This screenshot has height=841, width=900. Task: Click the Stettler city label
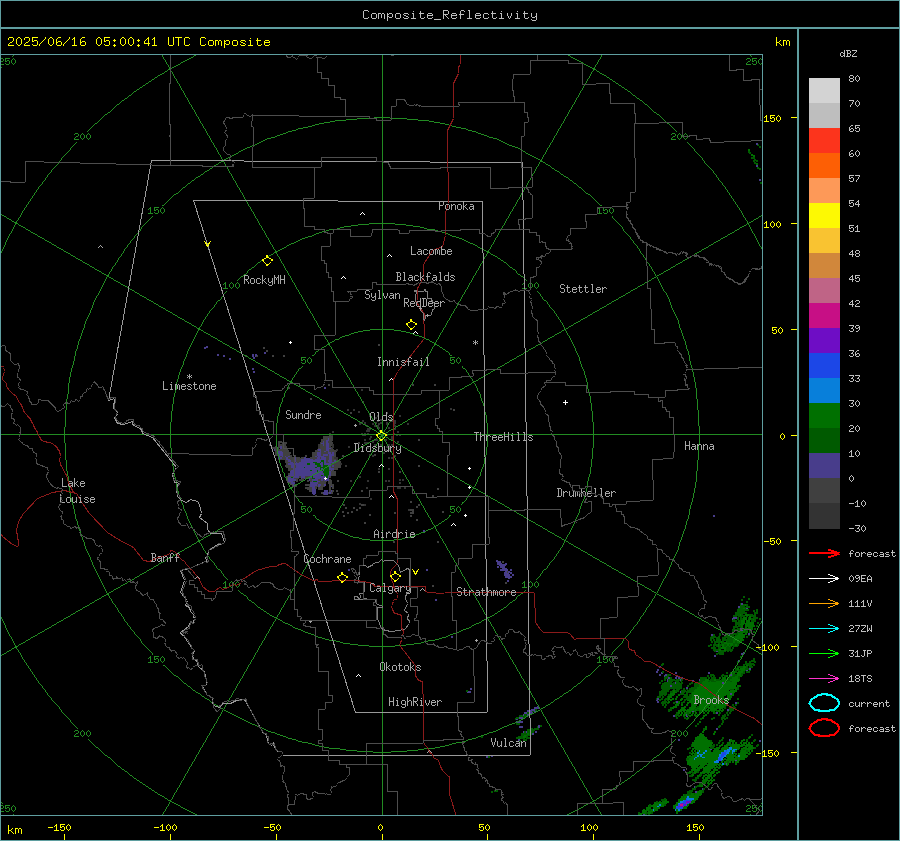click(583, 289)
